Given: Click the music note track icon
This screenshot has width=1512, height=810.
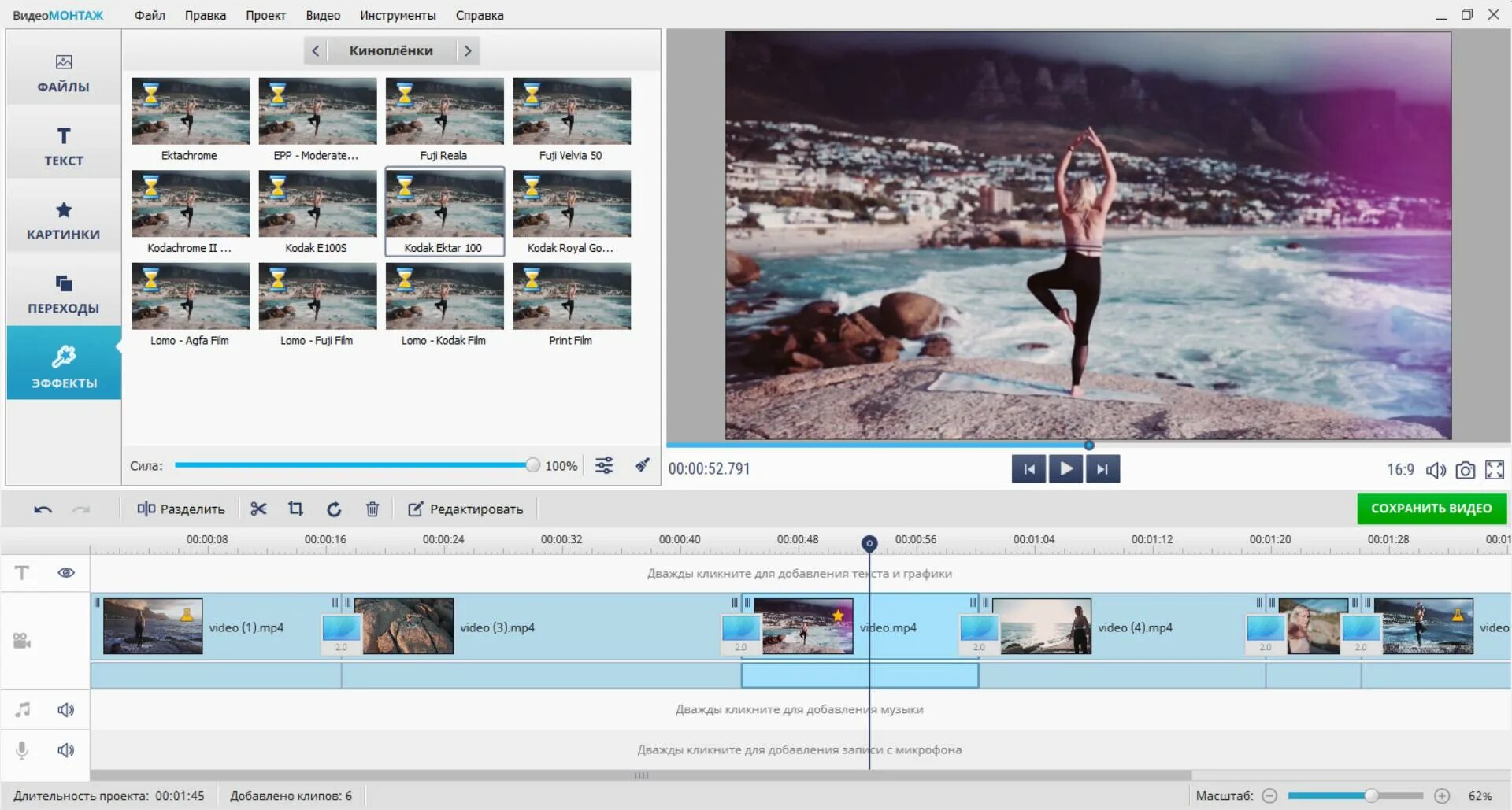Looking at the screenshot, I should click(x=23, y=710).
